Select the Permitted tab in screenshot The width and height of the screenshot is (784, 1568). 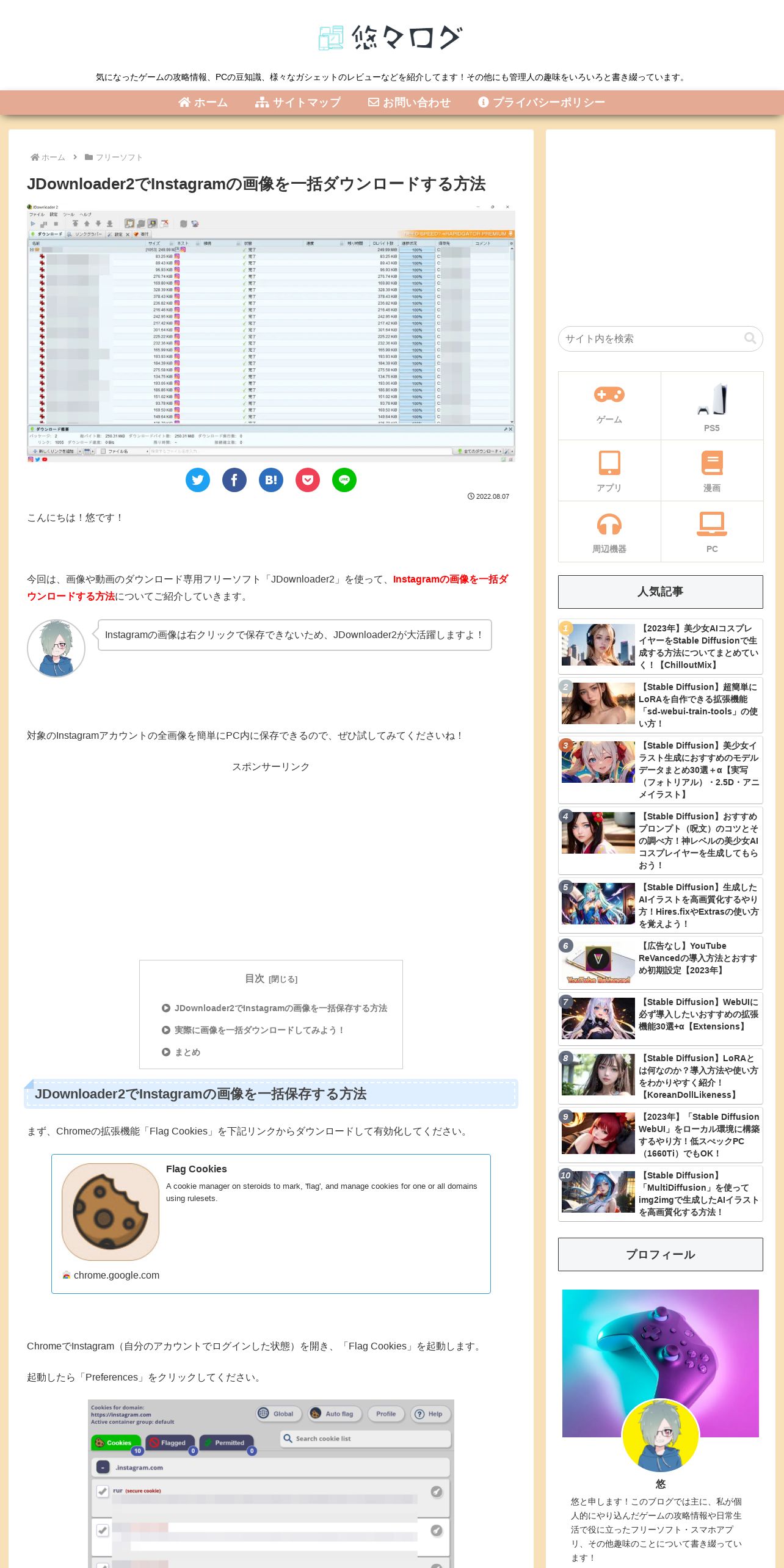pyautogui.click(x=225, y=1443)
